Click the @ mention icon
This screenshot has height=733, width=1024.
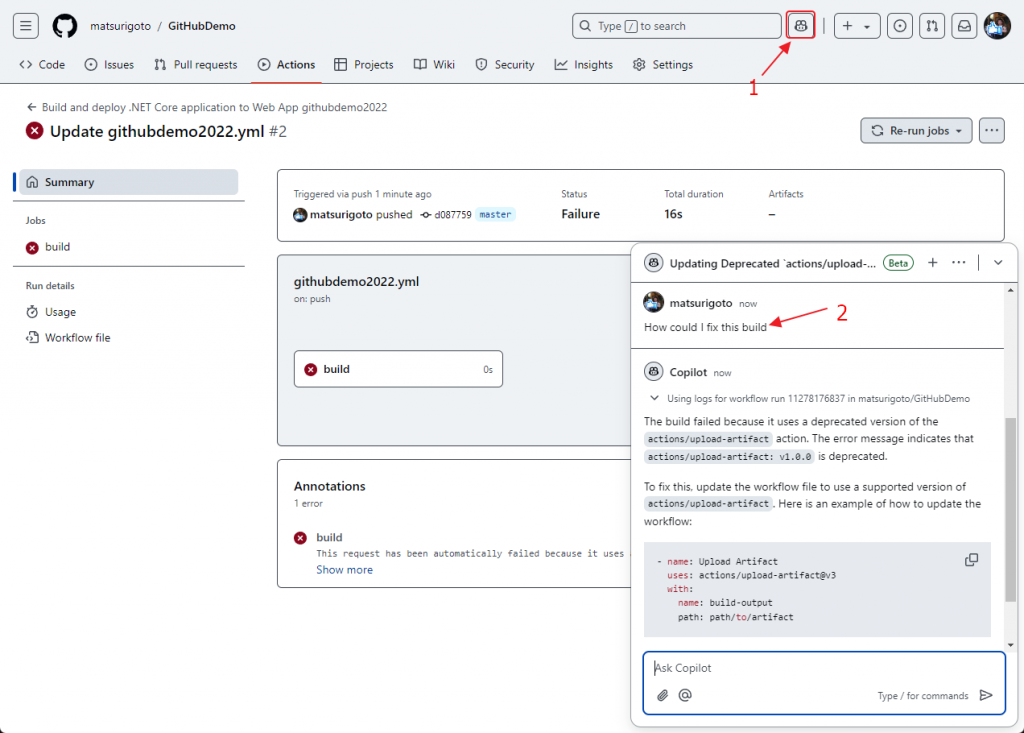[685, 695]
